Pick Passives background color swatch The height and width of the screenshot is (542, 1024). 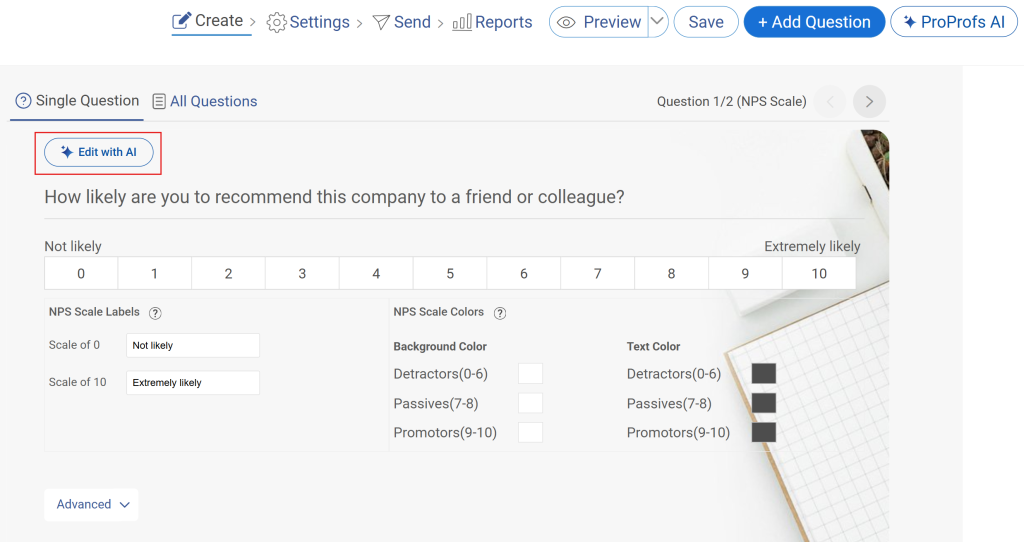(530, 403)
